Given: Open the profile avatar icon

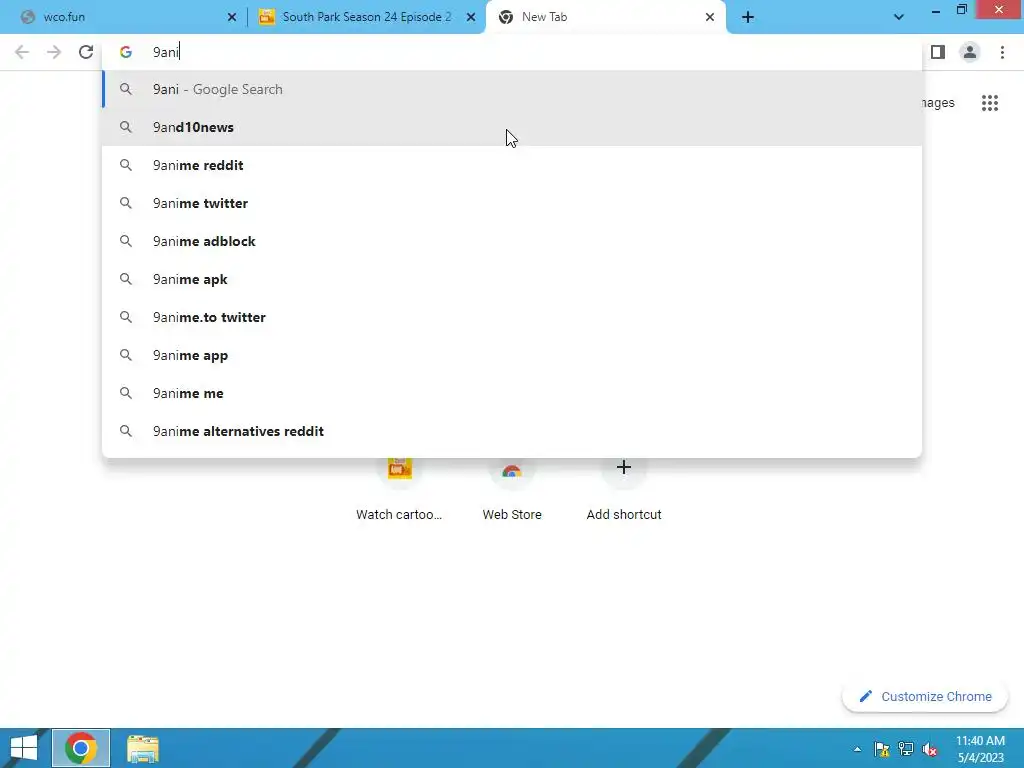Looking at the screenshot, I should coord(970,52).
